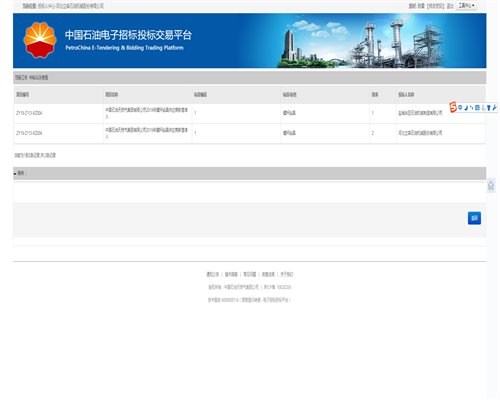
Task: Click the platform title 中国石油电子招标投标交易平台
Action: (128, 35)
